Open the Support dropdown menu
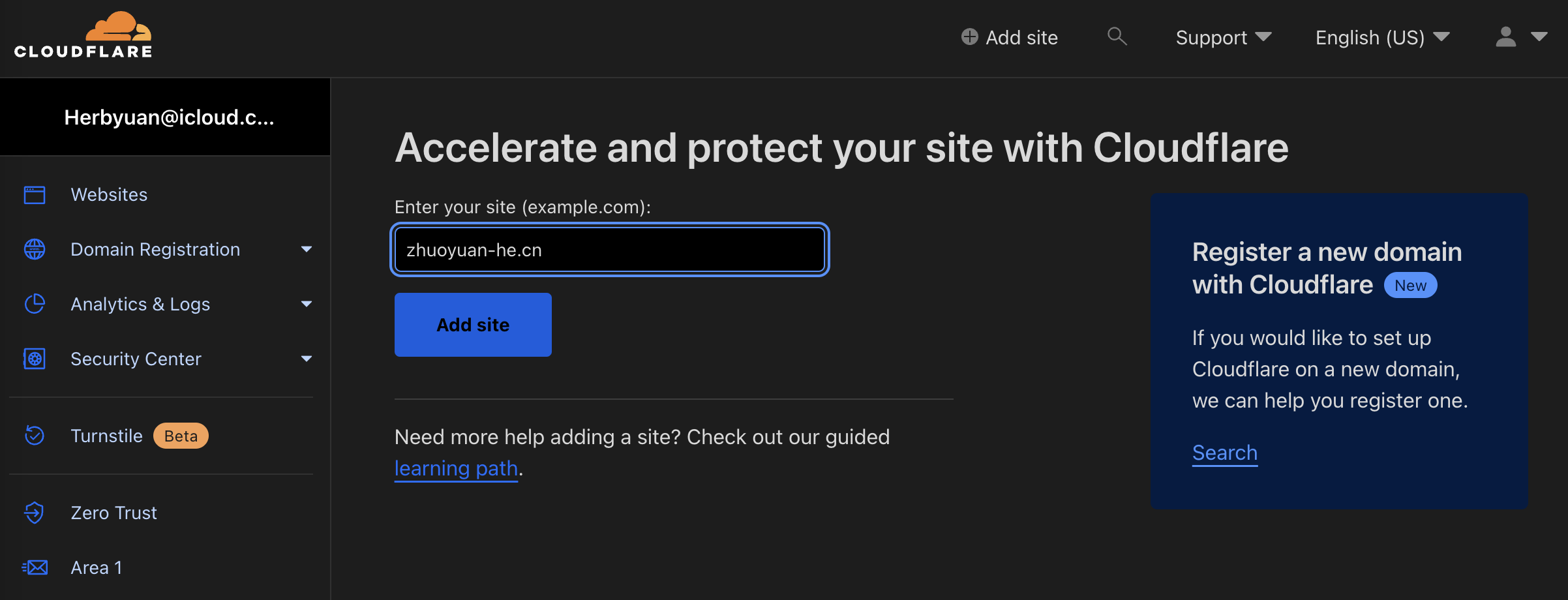Viewport: 1568px width, 600px height. point(1224,37)
